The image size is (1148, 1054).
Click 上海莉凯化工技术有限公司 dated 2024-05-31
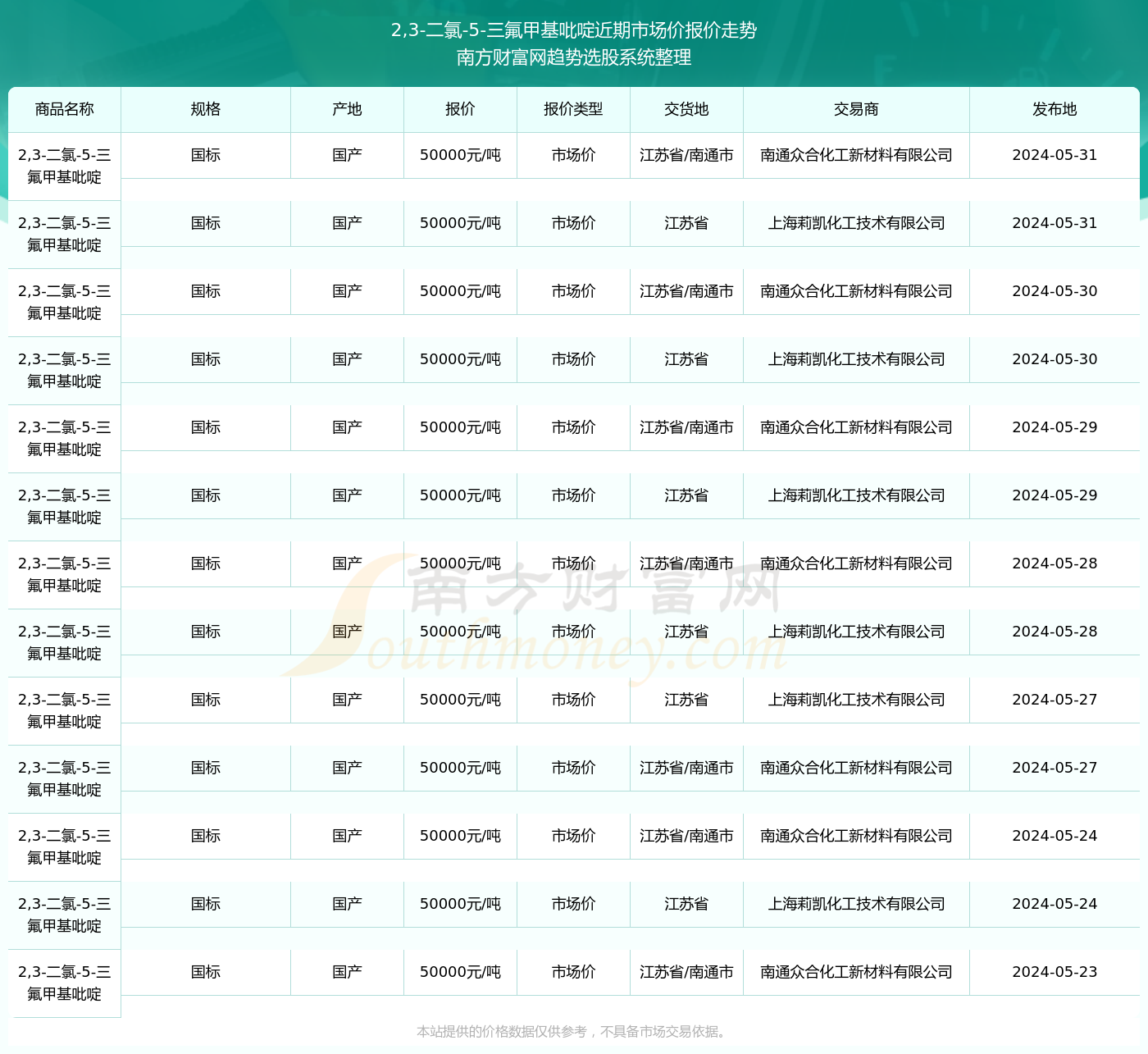[856, 223]
